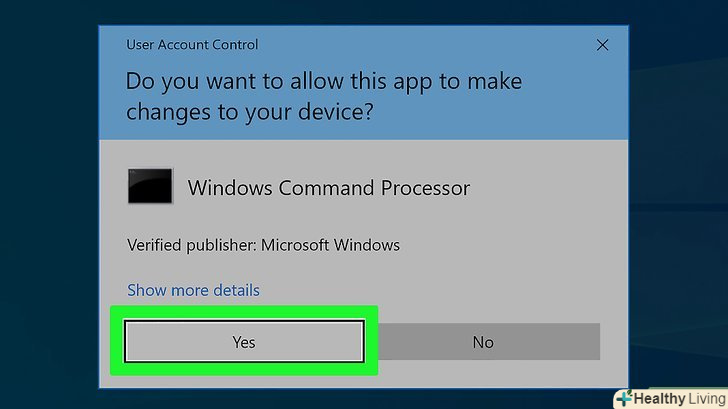Click the desktop area above the dialog
Image resolution: width=728 pixels, height=409 pixels.
click(360, 12)
